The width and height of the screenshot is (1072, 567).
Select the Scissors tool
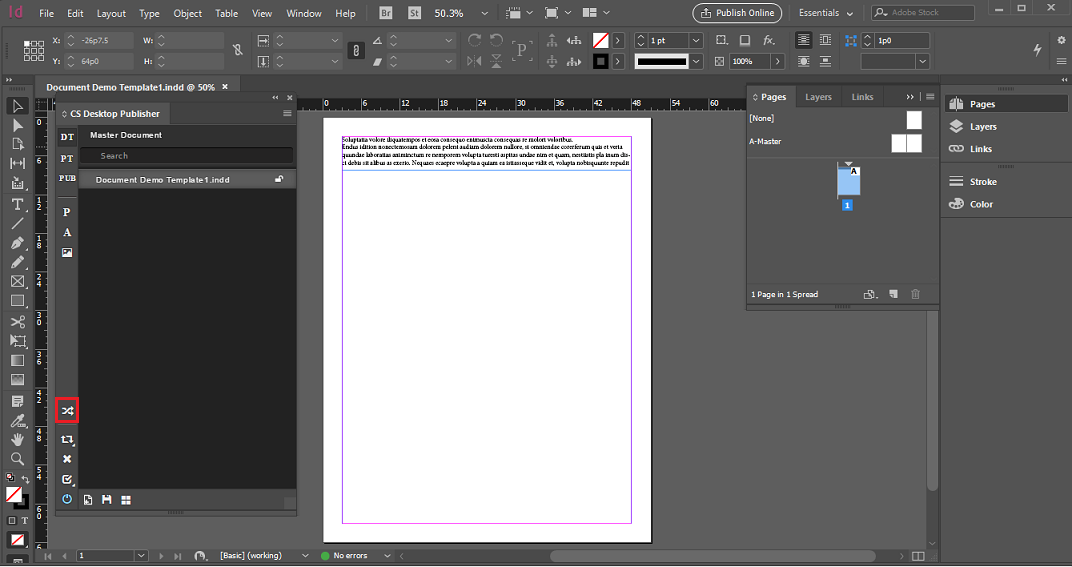coord(18,321)
